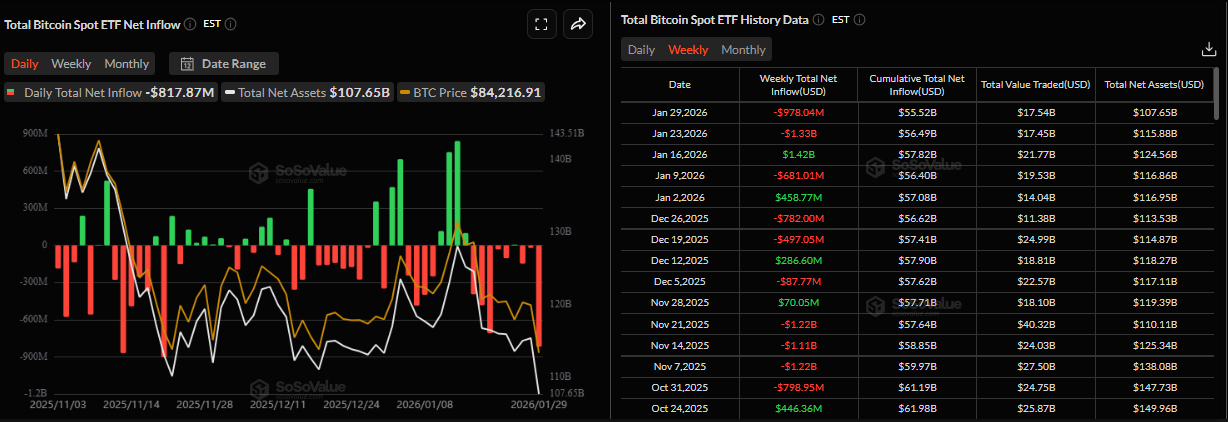Click info icon beside Net Inflow title

tap(190, 23)
